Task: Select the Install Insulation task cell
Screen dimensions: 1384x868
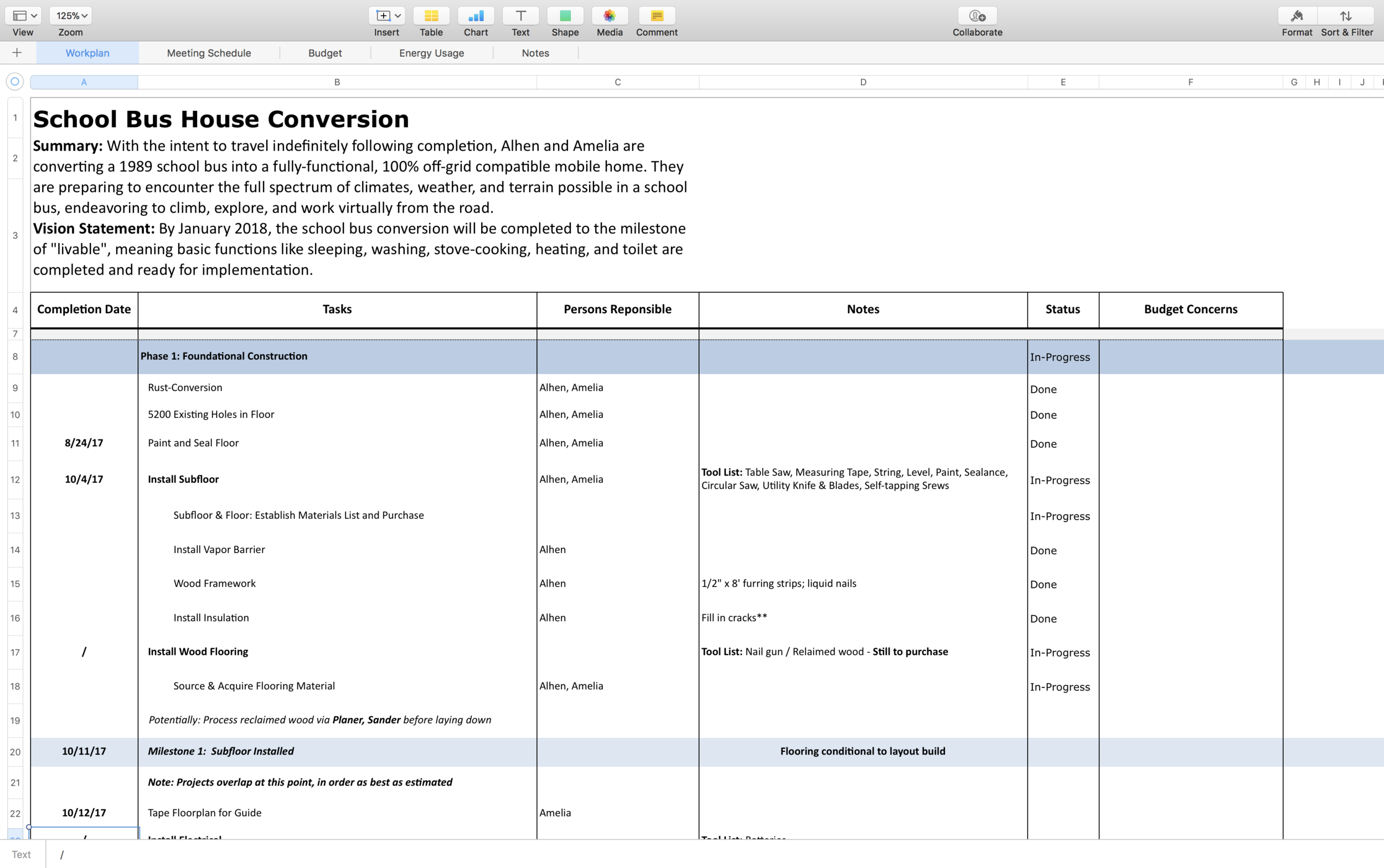Action: (337, 618)
